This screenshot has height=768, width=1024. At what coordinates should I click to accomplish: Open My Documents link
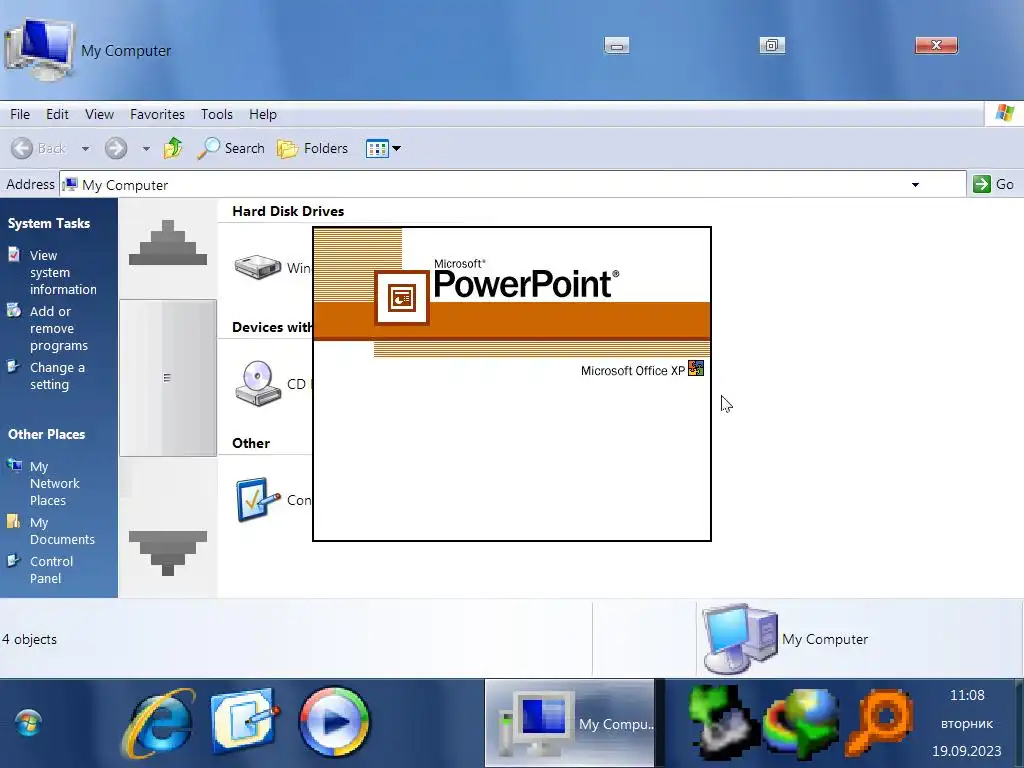point(62,531)
